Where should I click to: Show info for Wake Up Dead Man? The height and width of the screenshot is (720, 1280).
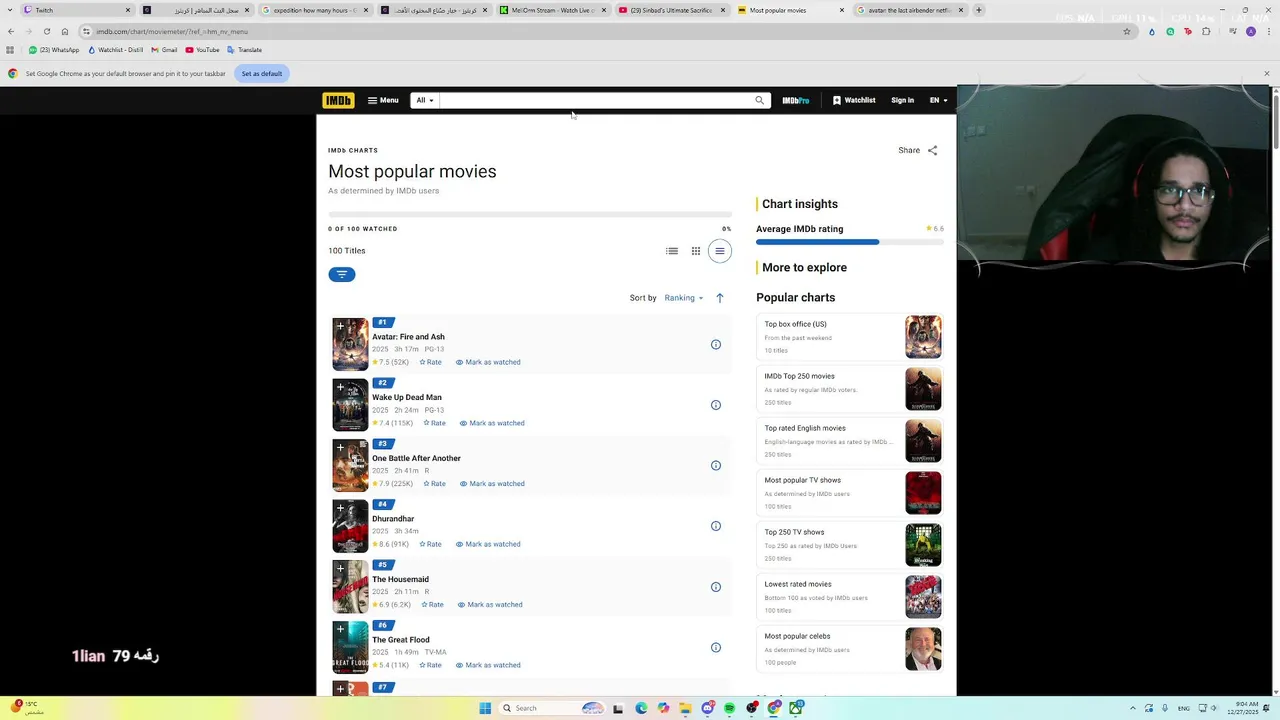click(x=716, y=405)
